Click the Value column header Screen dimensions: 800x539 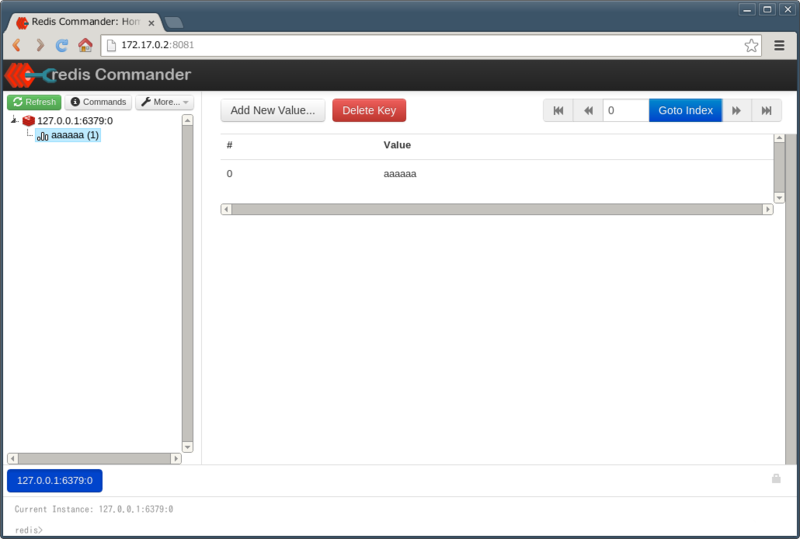click(x=397, y=145)
